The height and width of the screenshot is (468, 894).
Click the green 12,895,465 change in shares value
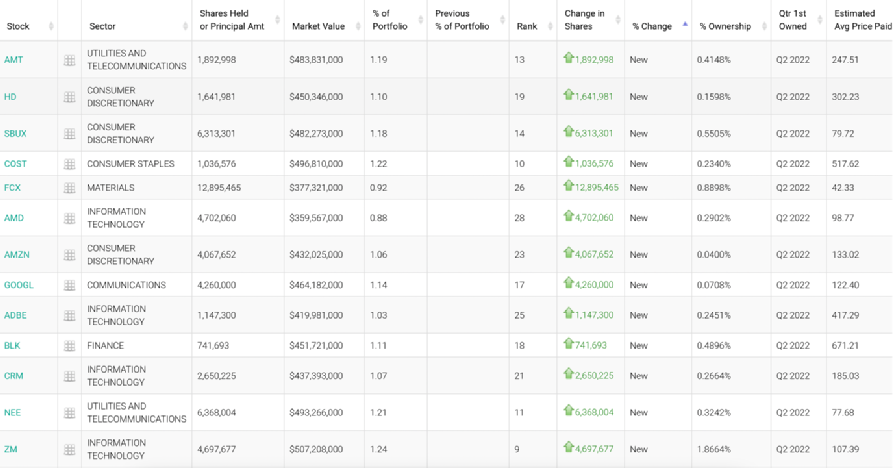[x=596, y=188]
